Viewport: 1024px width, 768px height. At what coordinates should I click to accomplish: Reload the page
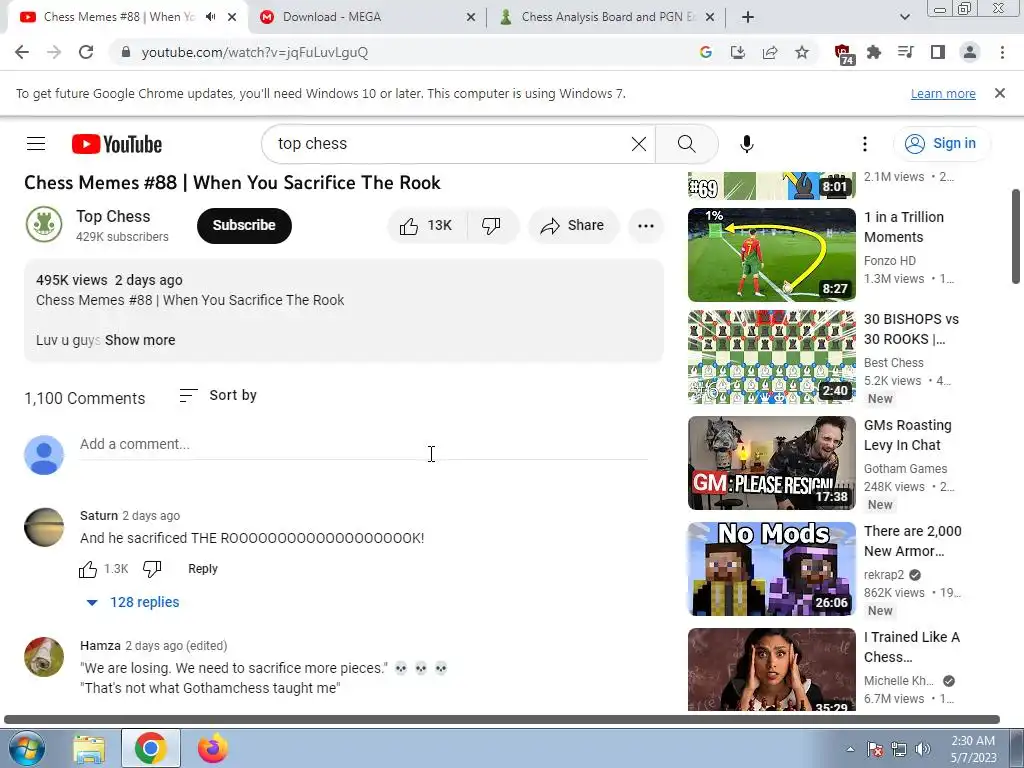[86, 52]
